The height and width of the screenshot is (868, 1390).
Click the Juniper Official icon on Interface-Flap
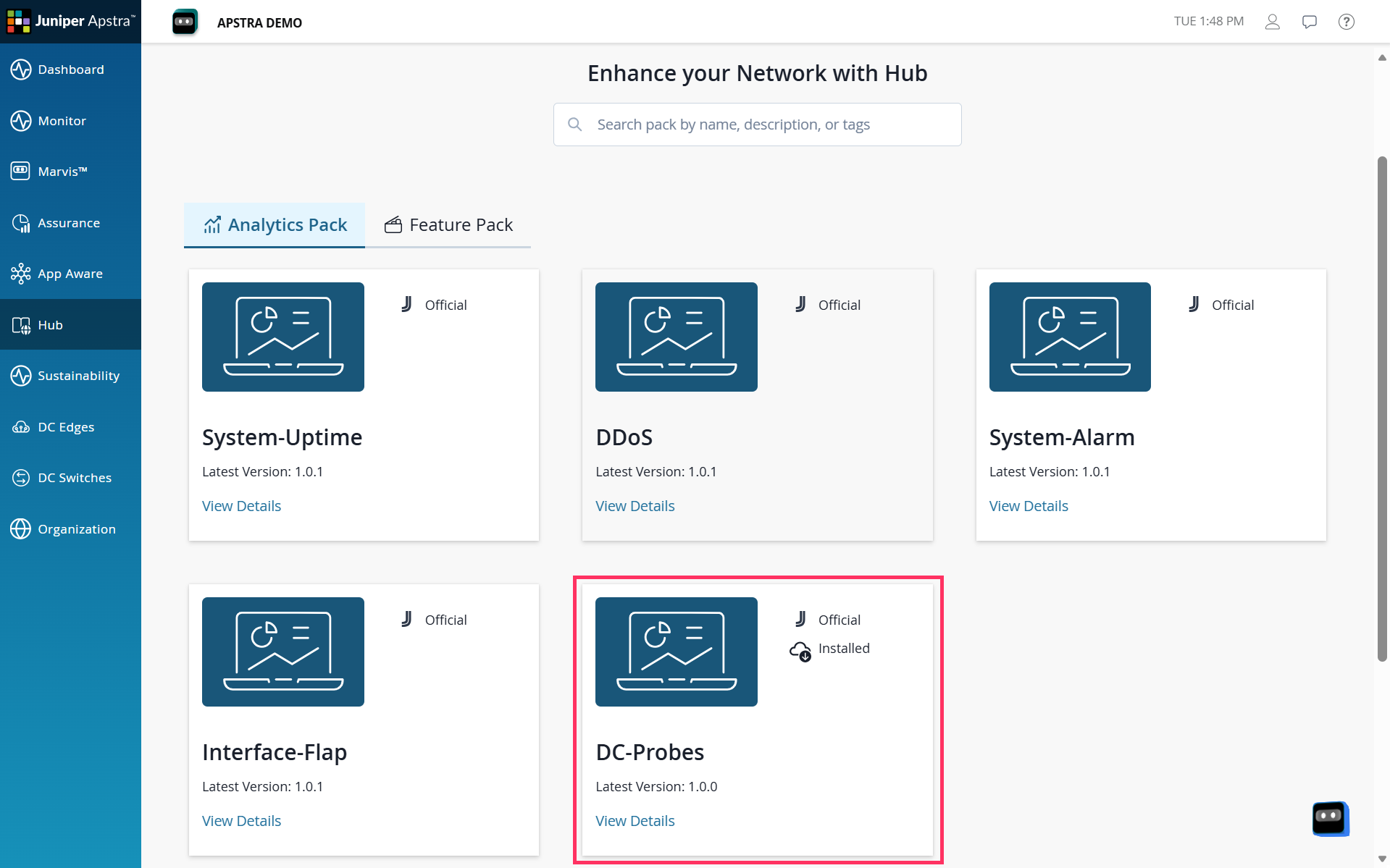coord(407,620)
